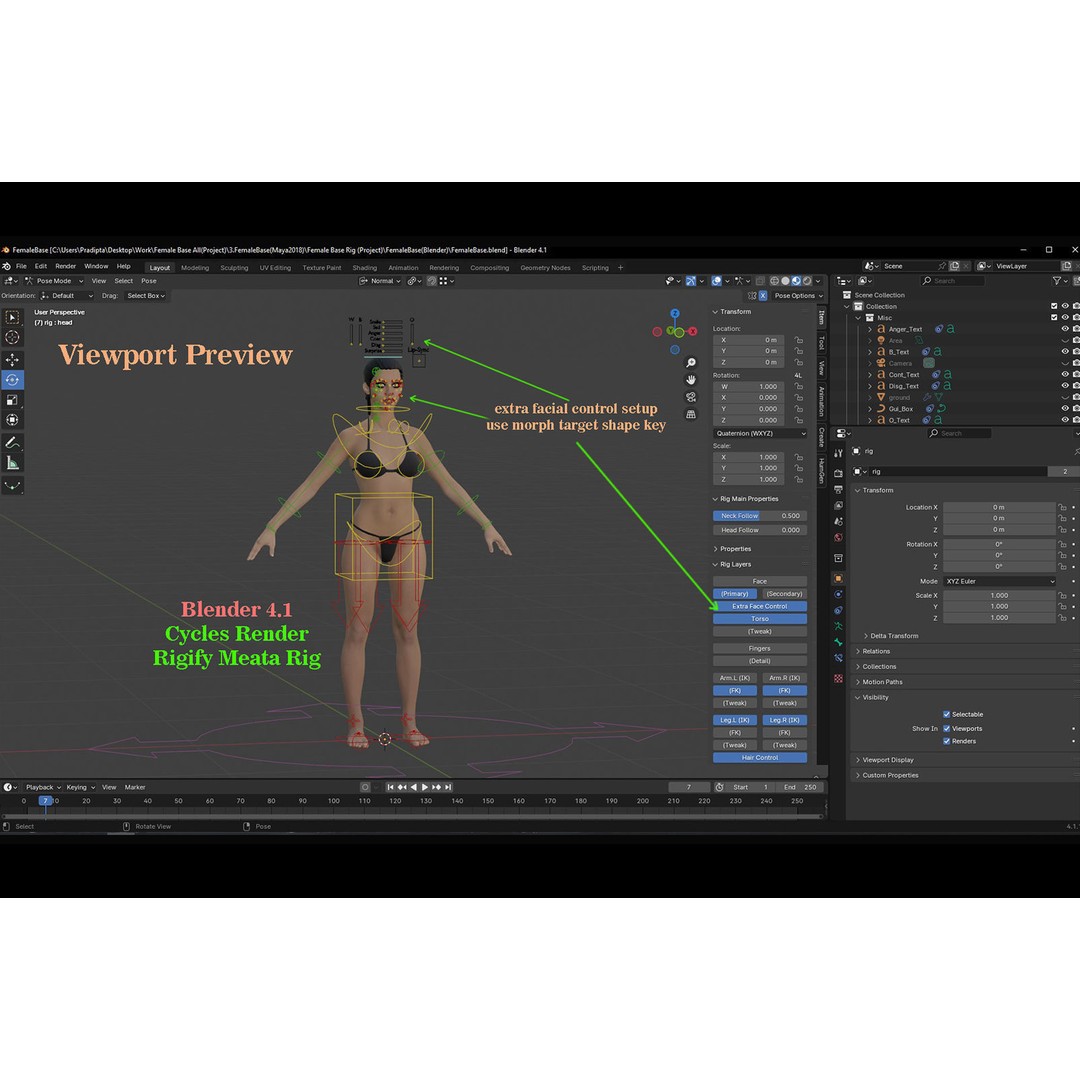
Task: Hide B_Text with its eye icon
Action: click(x=1065, y=352)
